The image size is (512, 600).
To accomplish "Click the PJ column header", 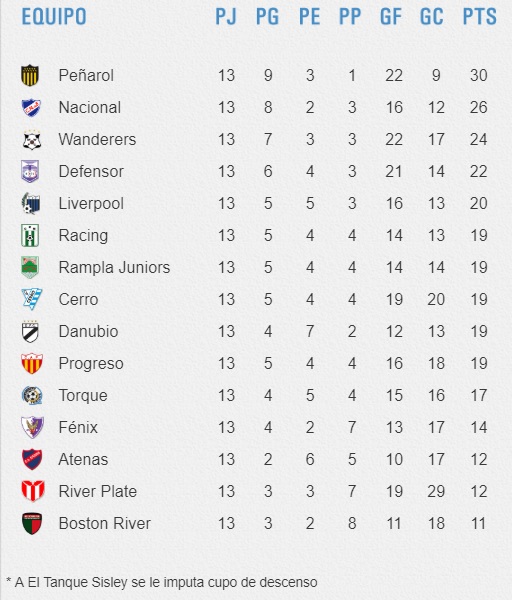I will pos(226,16).
